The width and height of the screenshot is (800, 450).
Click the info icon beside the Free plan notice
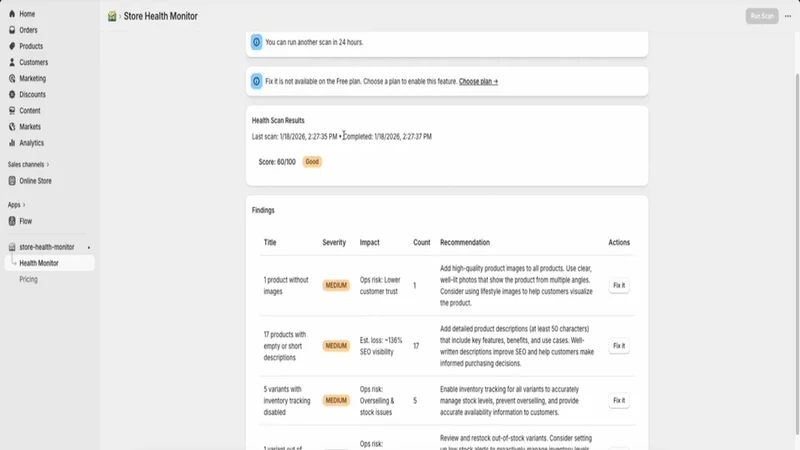pyautogui.click(x=257, y=81)
